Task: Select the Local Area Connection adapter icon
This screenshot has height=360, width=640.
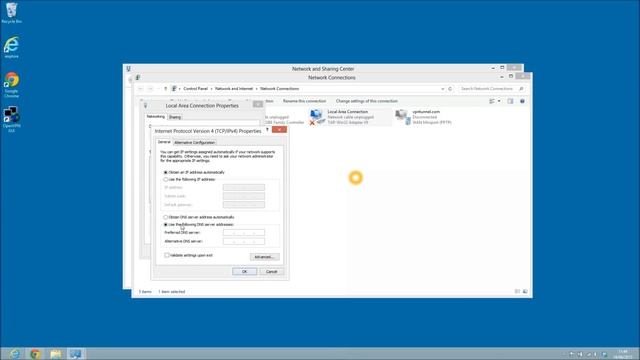Action: (x=316, y=116)
